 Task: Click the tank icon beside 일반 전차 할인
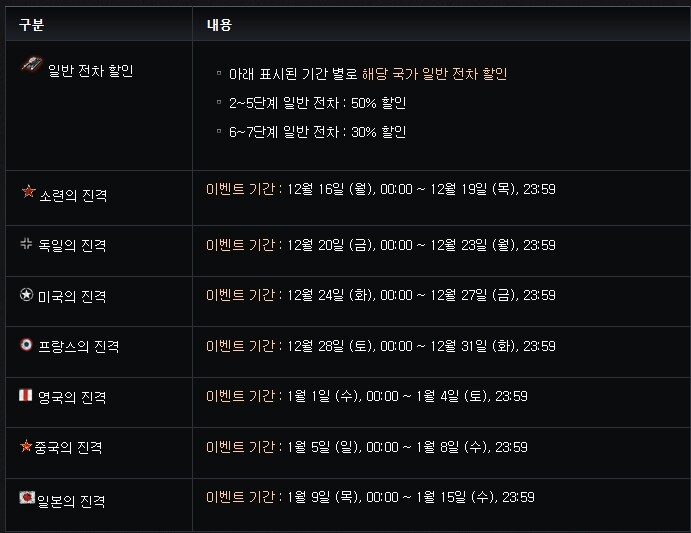pos(32,64)
